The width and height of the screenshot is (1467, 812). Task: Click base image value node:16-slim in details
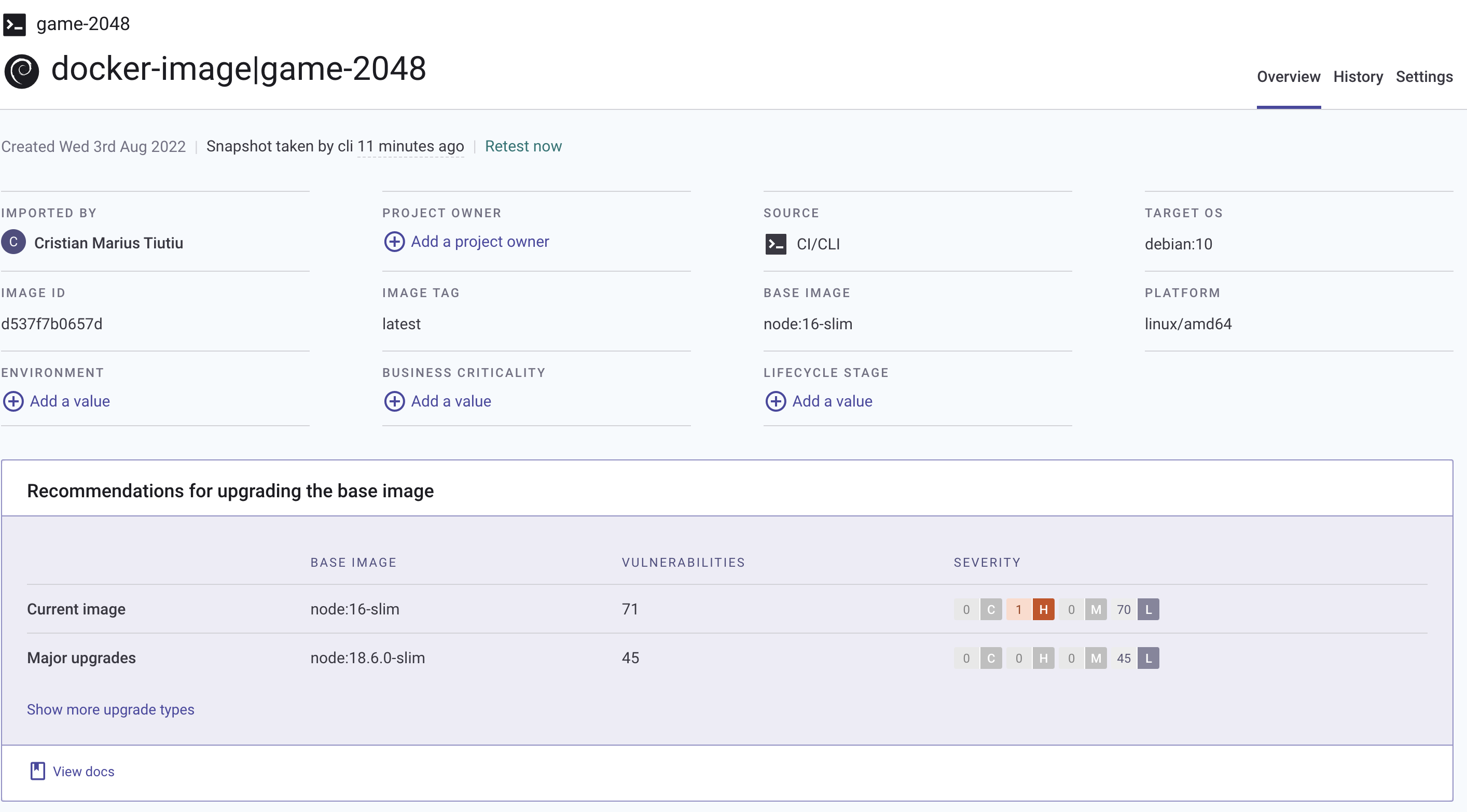tap(808, 324)
